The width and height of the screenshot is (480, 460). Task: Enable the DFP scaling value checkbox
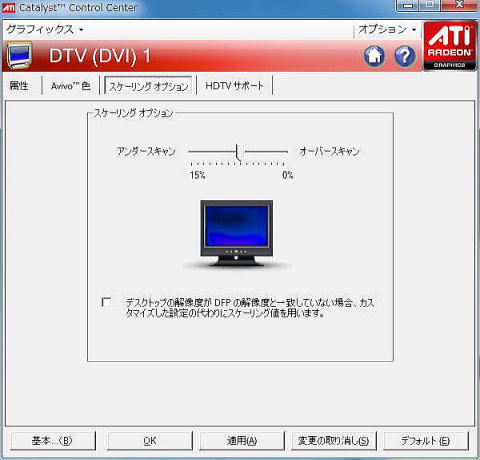pyautogui.click(x=106, y=302)
